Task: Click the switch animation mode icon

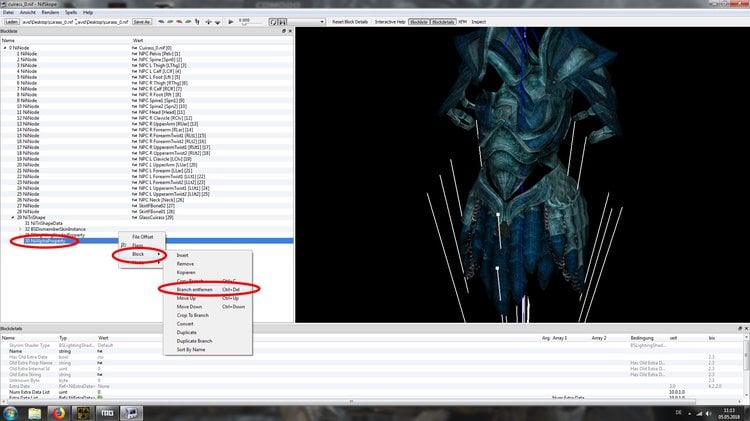Action: pyautogui.click(x=282, y=22)
